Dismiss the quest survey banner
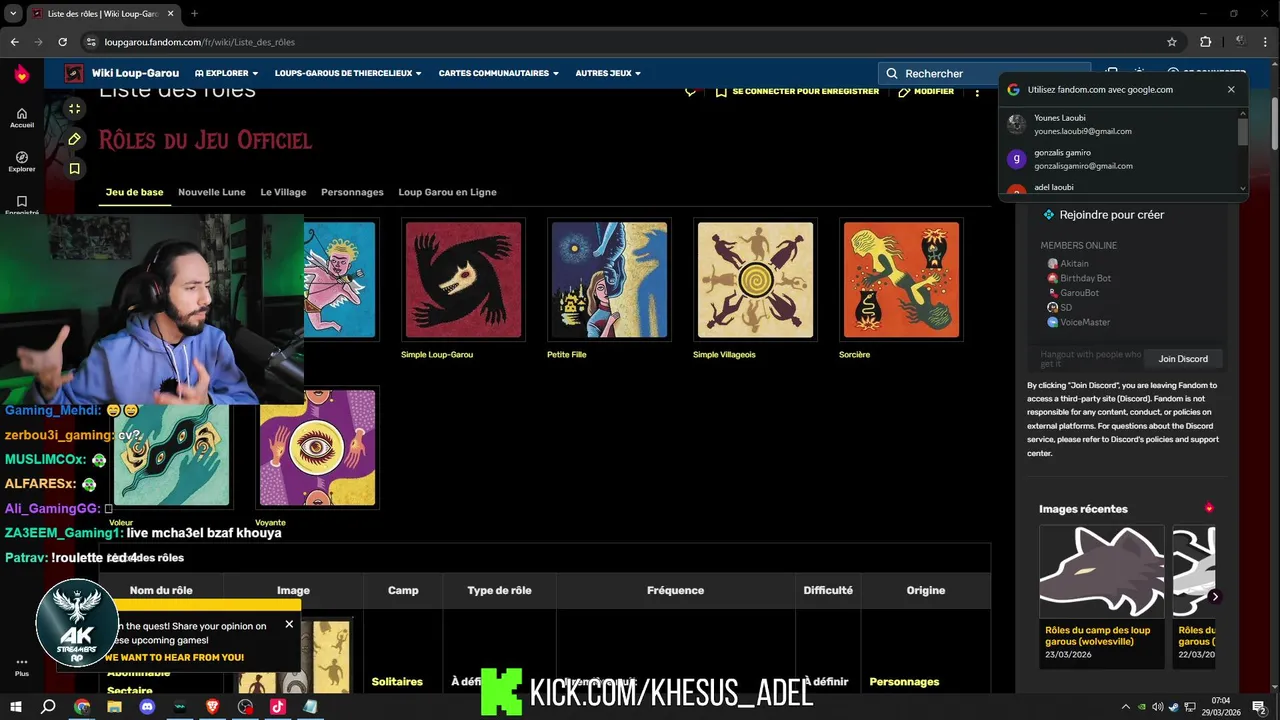1280x720 pixels. click(x=289, y=624)
